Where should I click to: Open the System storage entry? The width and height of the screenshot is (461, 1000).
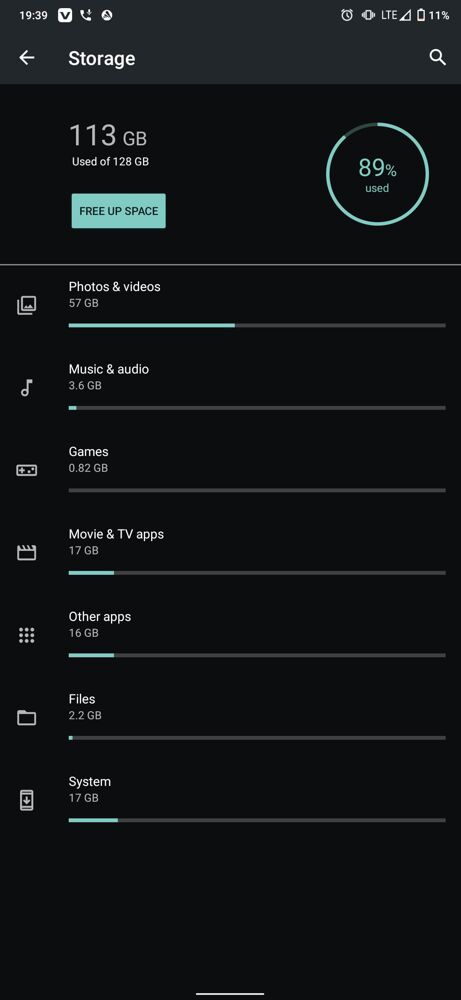tap(230, 800)
